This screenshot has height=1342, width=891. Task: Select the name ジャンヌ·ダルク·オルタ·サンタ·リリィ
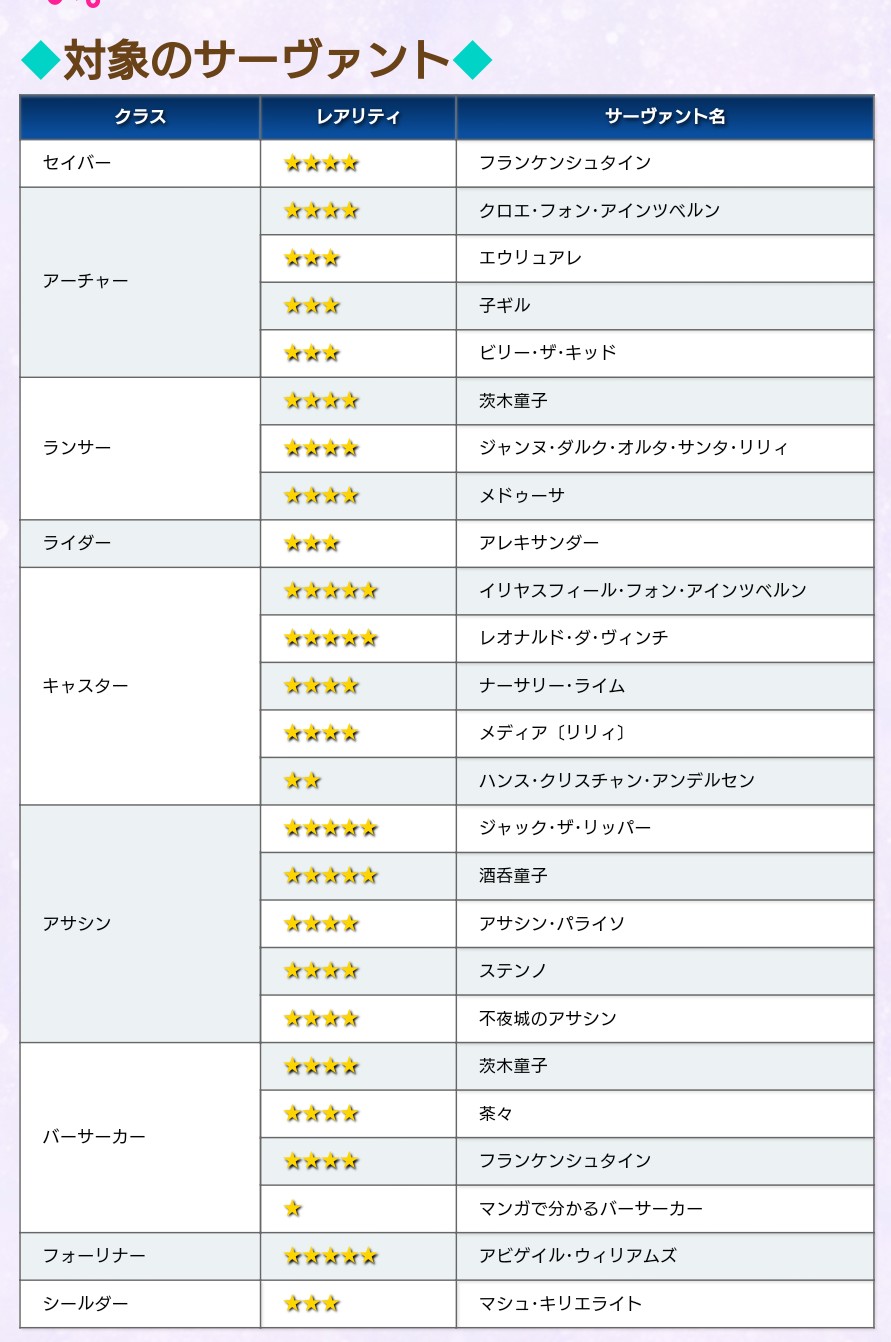633,448
